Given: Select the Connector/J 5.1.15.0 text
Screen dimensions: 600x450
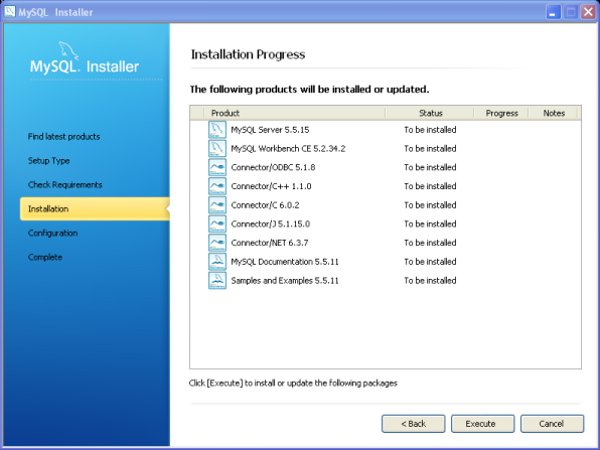Looking at the screenshot, I should point(270,224).
